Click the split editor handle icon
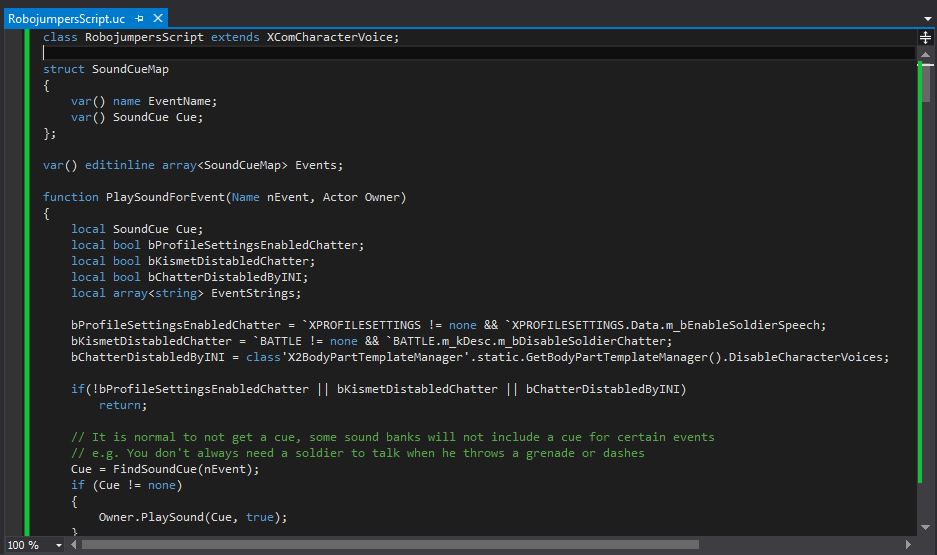 point(925,38)
